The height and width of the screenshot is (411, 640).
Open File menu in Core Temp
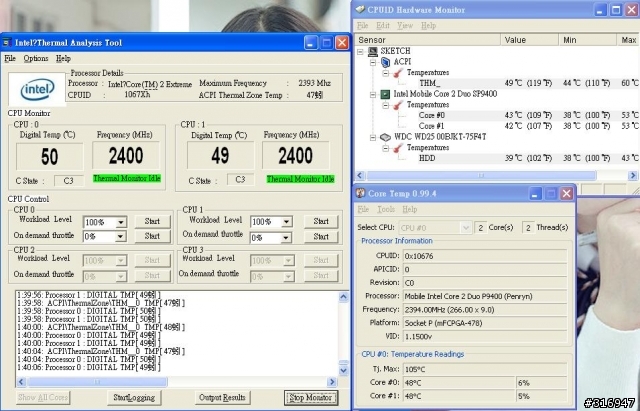pos(363,209)
